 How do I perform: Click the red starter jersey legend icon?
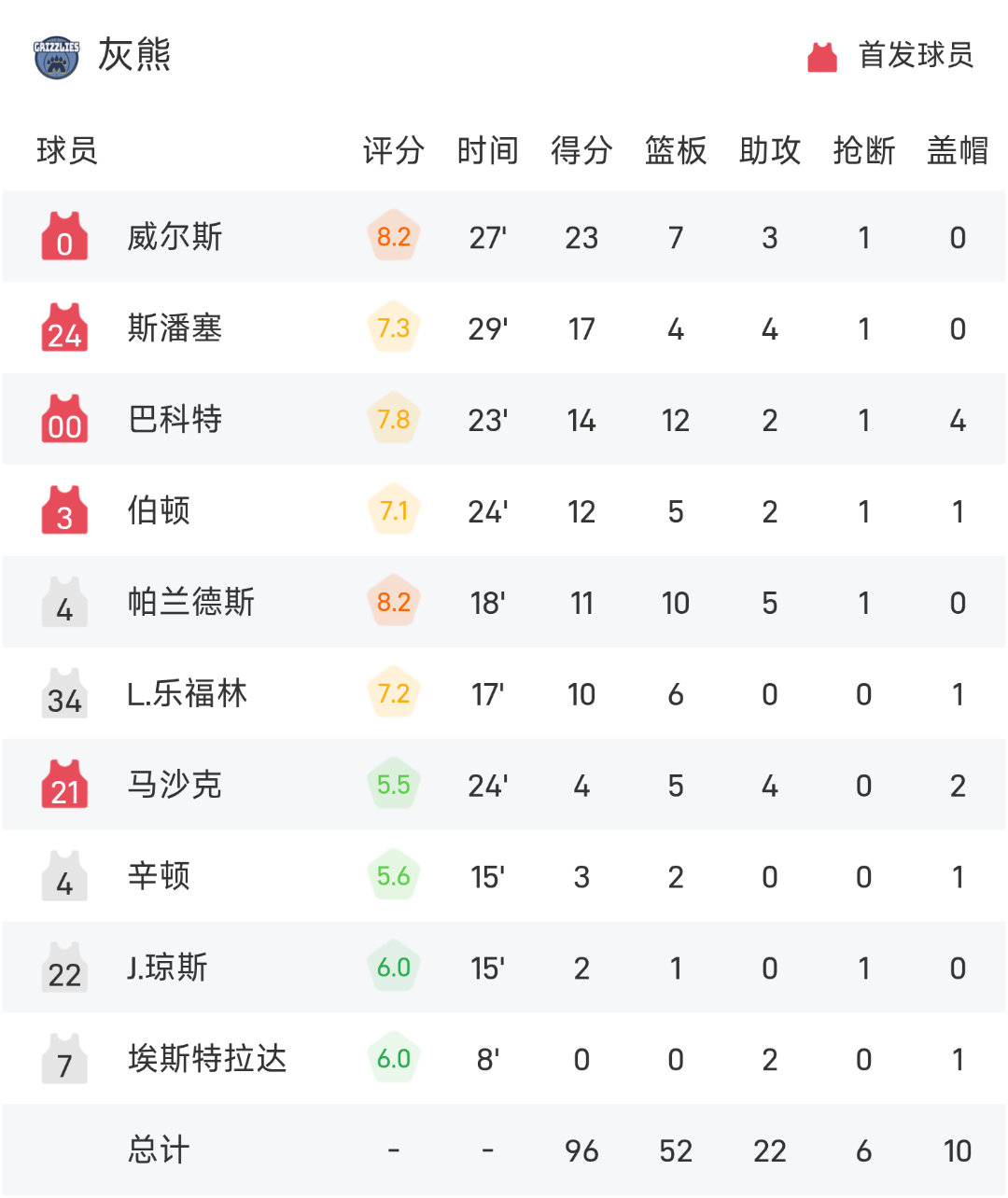[x=822, y=57]
